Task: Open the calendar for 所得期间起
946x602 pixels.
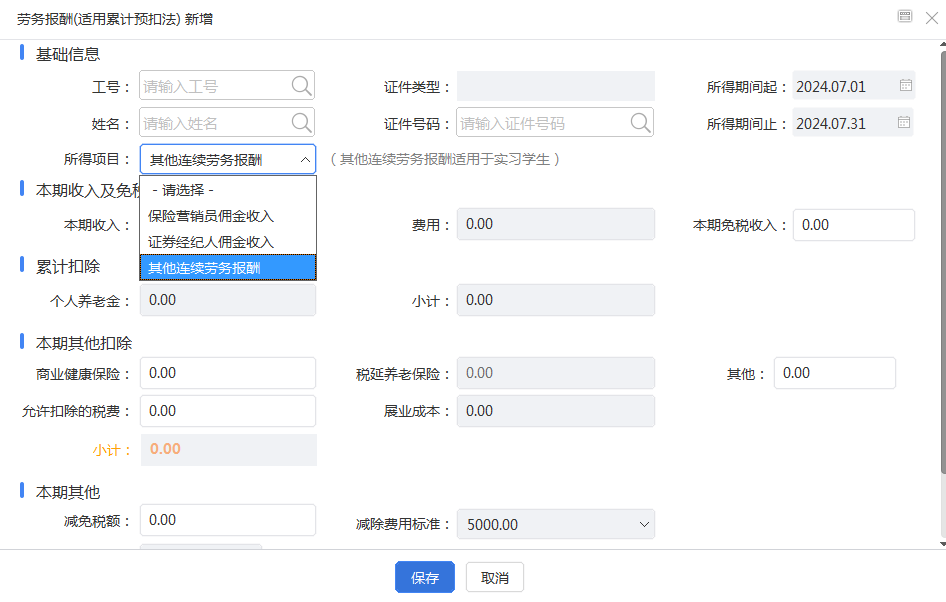Action: pos(906,86)
